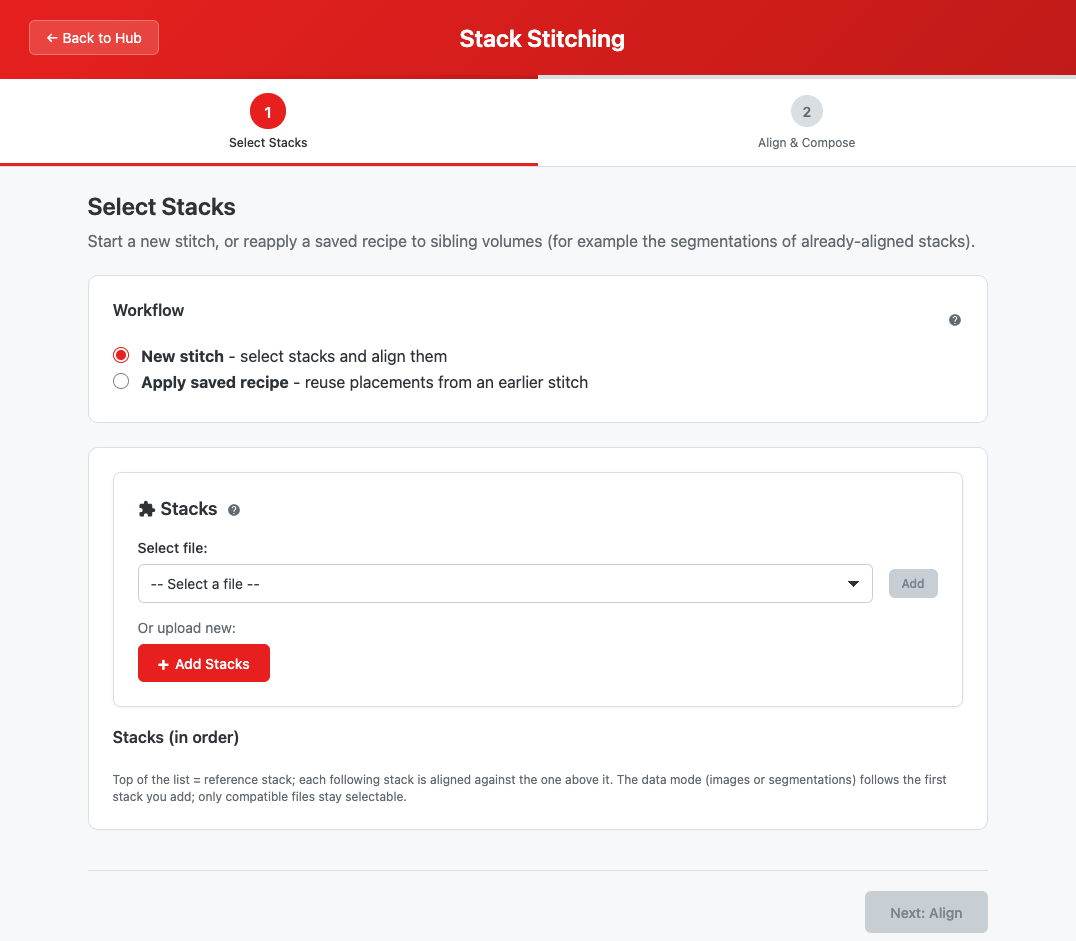Image resolution: width=1076 pixels, height=941 pixels.
Task: Click the puzzle piece icon next to Stacks
Action: tap(146, 509)
